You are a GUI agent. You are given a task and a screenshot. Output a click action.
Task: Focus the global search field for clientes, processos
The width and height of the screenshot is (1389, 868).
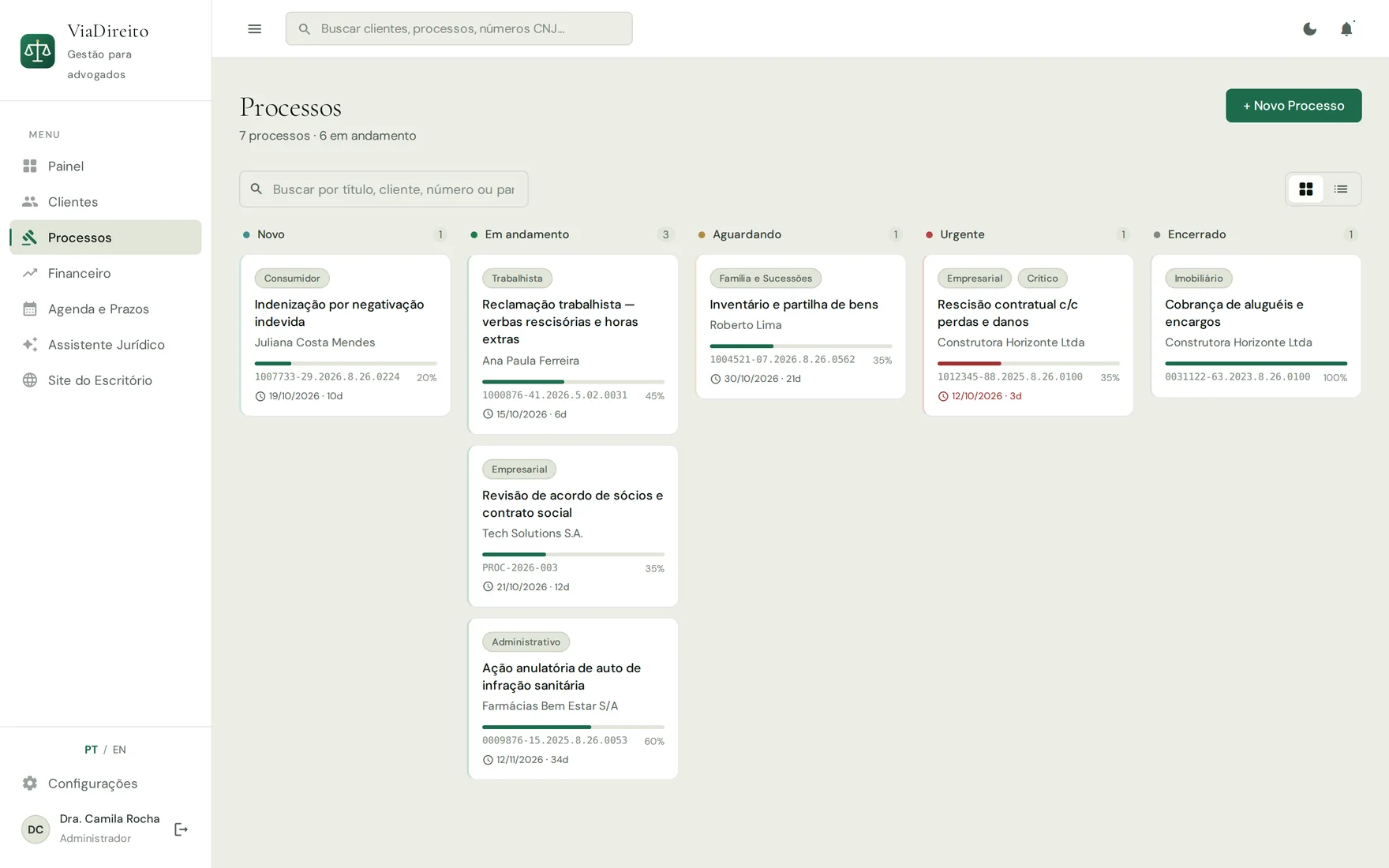pyautogui.click(x=459, y=29)
